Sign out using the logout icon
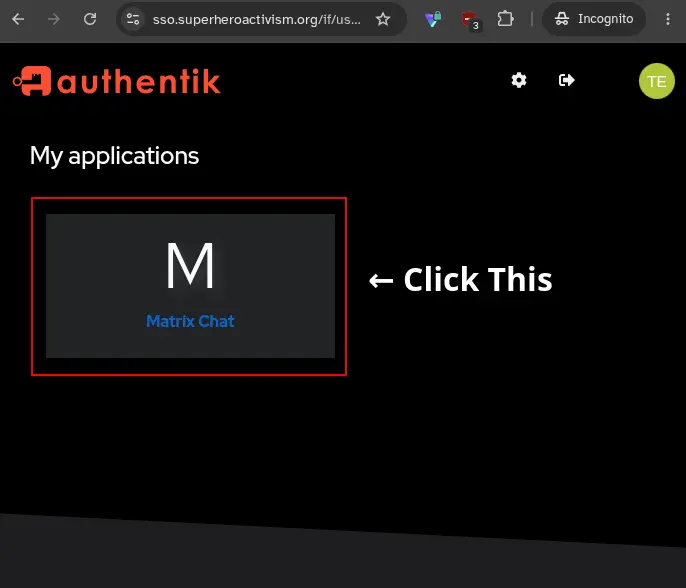This screenshot has height=588, width=686. pos(567,80)
